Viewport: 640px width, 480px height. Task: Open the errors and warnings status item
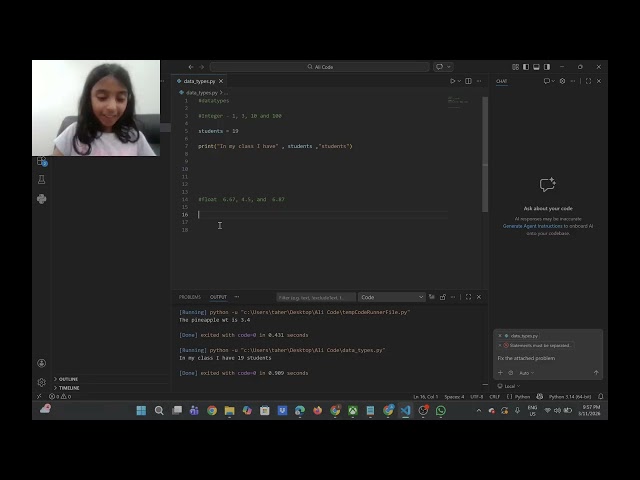pos(60,396)
